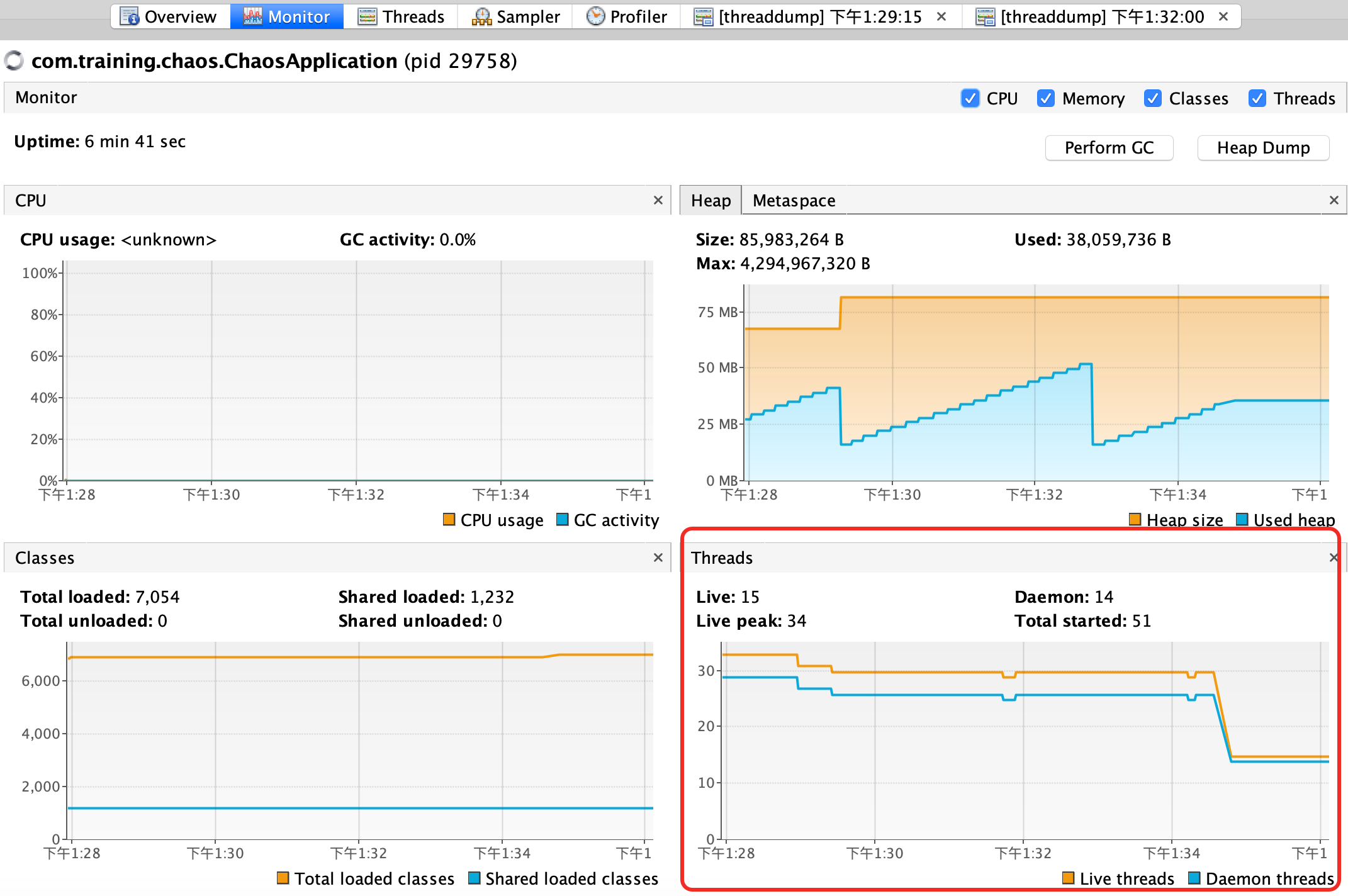Image resolution: width=1348 pixels, height=896 pixels.
Task: Click the Heap size legend swatch
Action: pyautogui.click(x=1135, y=519)
